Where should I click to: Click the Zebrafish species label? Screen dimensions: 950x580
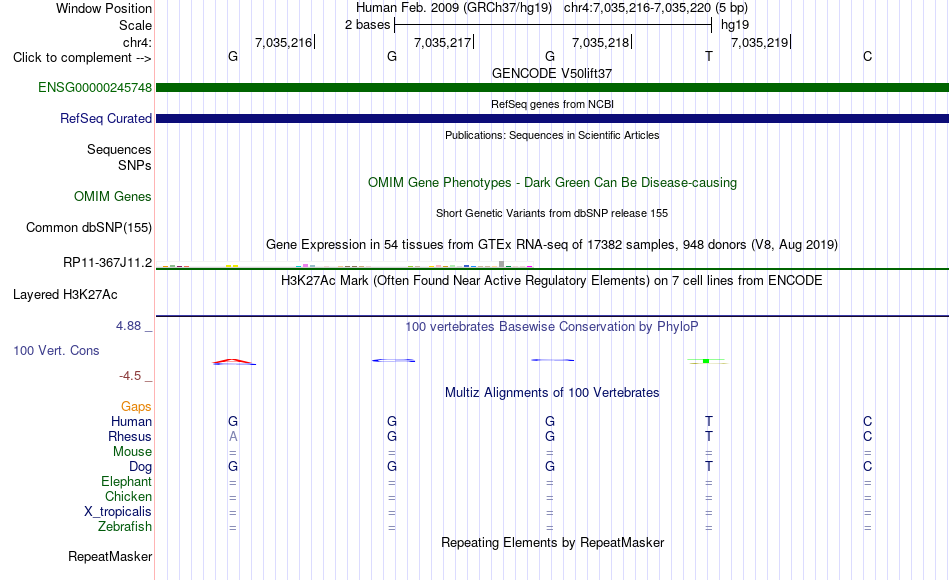click(x=125, y=527)
